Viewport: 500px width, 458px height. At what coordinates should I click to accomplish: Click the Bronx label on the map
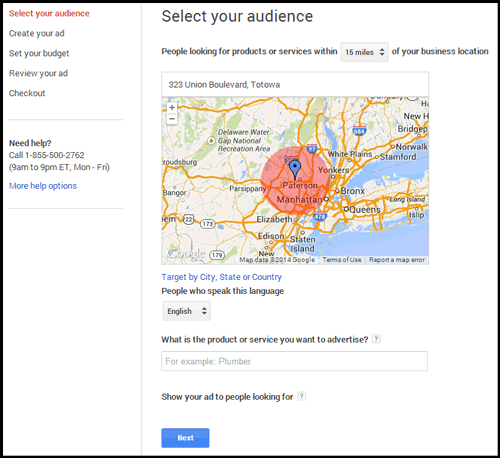[x=352, y=191]
